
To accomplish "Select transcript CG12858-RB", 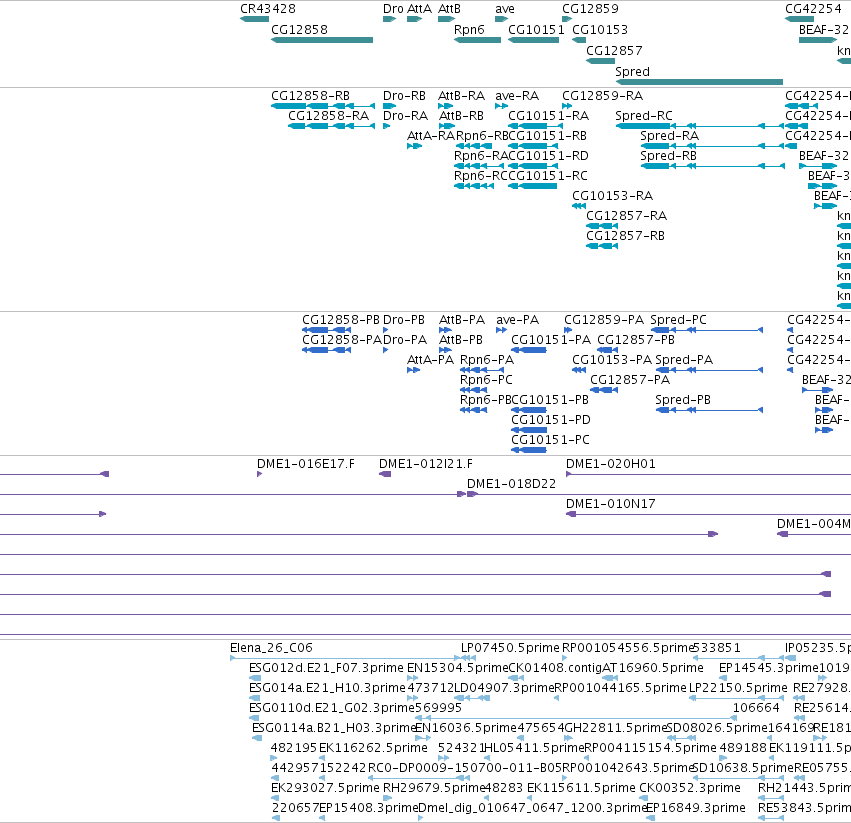I will 323,106.
